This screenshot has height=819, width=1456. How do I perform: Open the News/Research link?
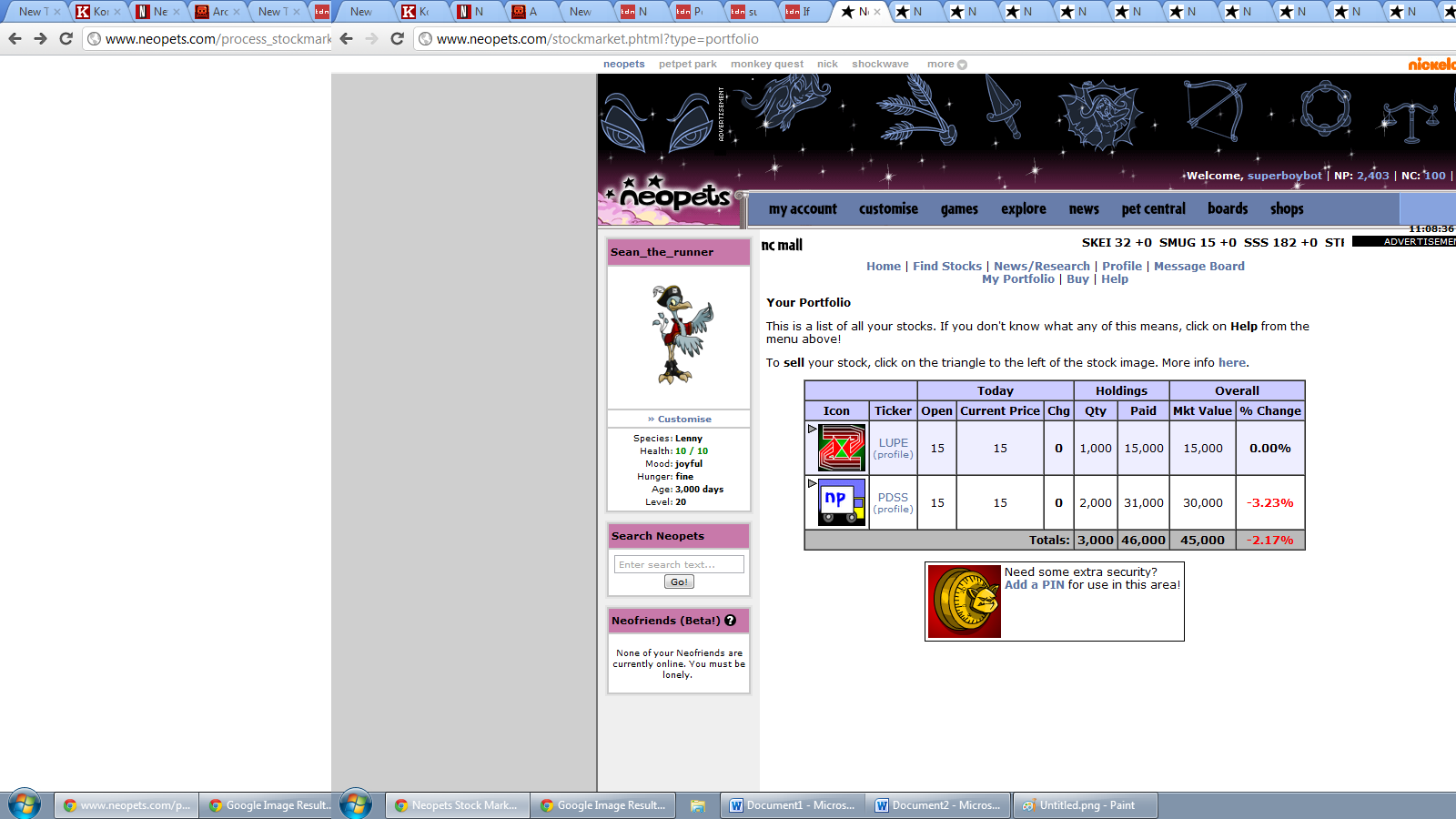click(1042, 267)
